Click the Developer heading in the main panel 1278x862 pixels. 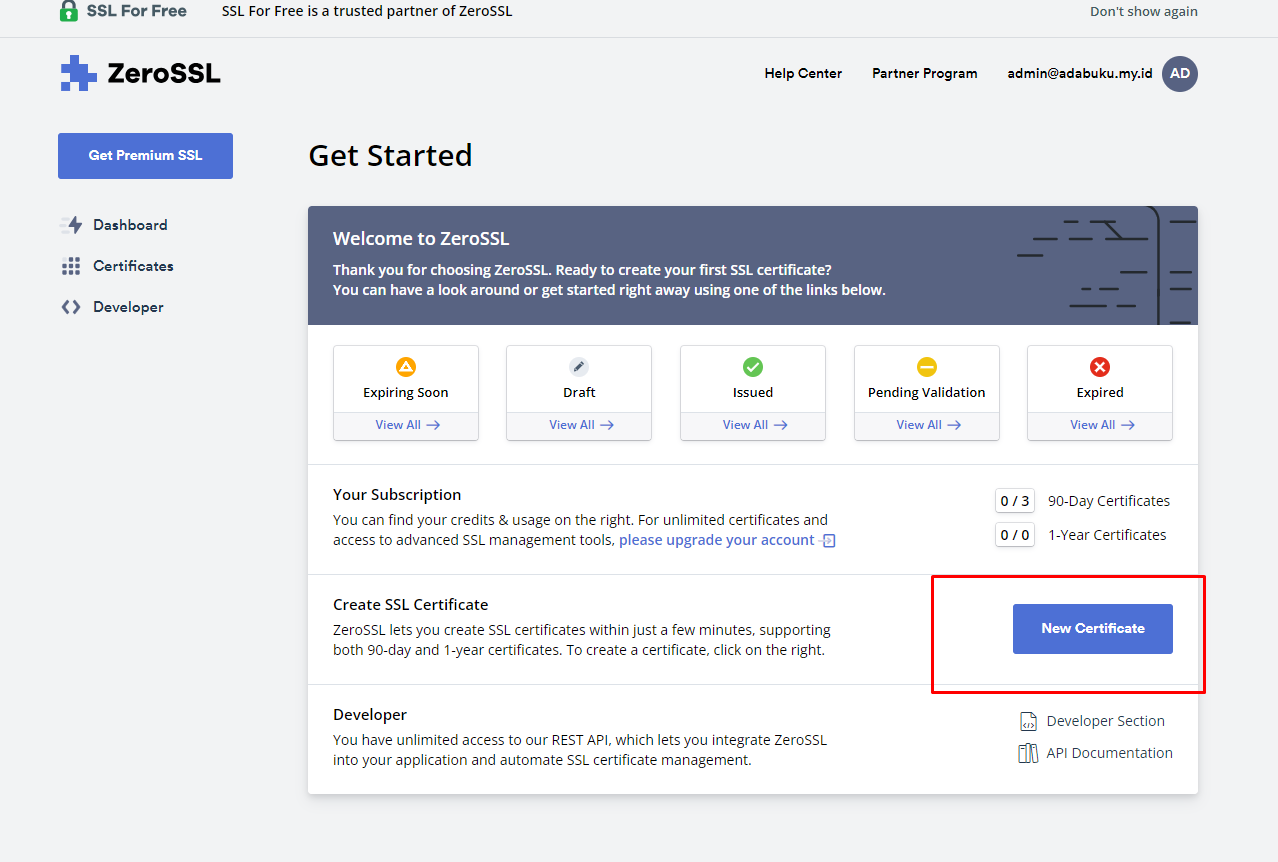[x=370, y=715]
